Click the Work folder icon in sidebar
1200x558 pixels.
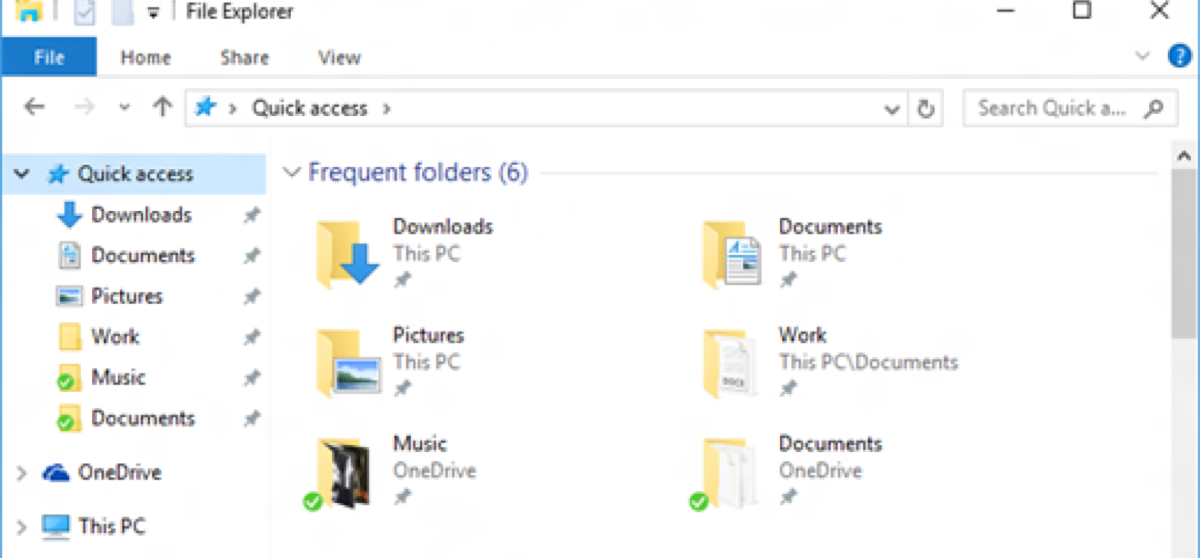[x=69, y=337]
